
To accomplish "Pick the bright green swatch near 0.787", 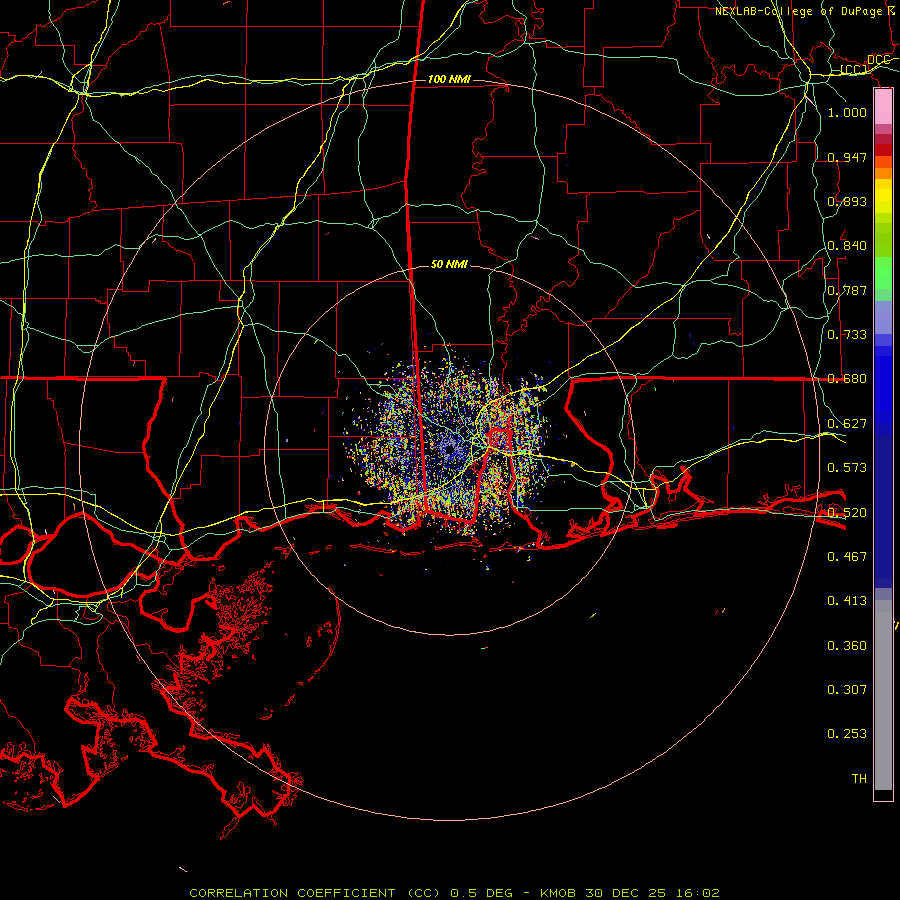I will 883,273.
